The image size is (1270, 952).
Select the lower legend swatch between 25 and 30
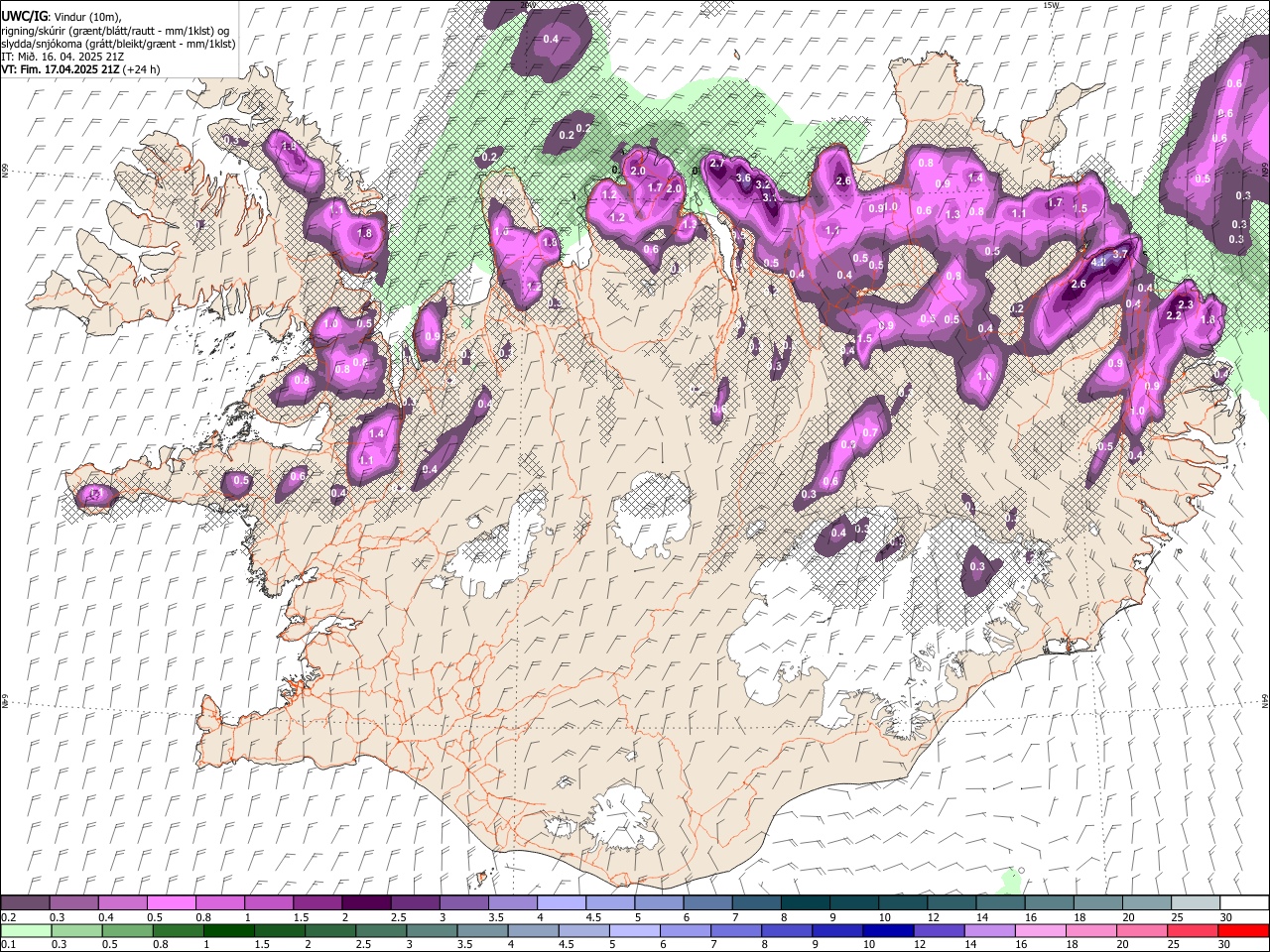1193,930
